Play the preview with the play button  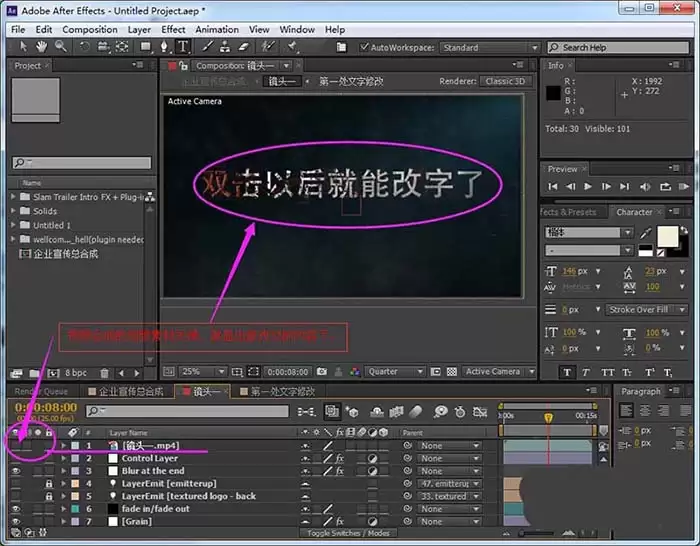[x=588, y=187]
